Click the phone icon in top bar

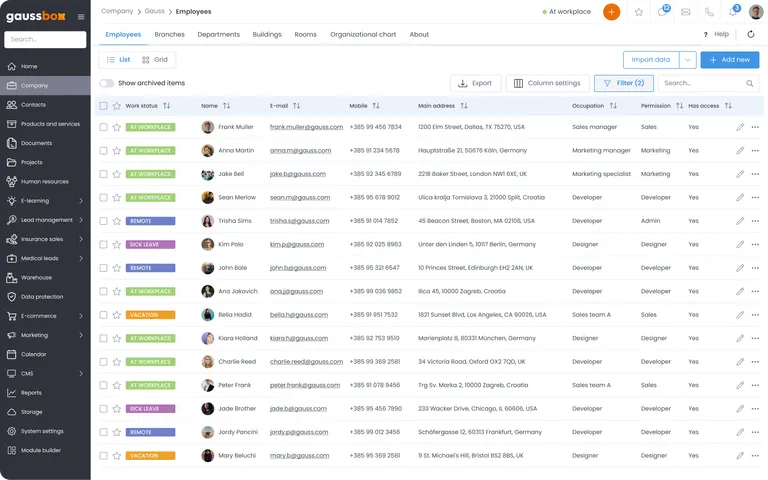coord(709,12)
